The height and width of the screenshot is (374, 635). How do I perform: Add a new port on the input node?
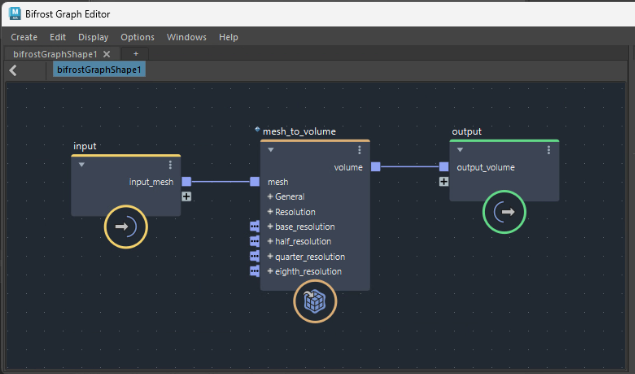pyautogui.click(x=186, y=197)
